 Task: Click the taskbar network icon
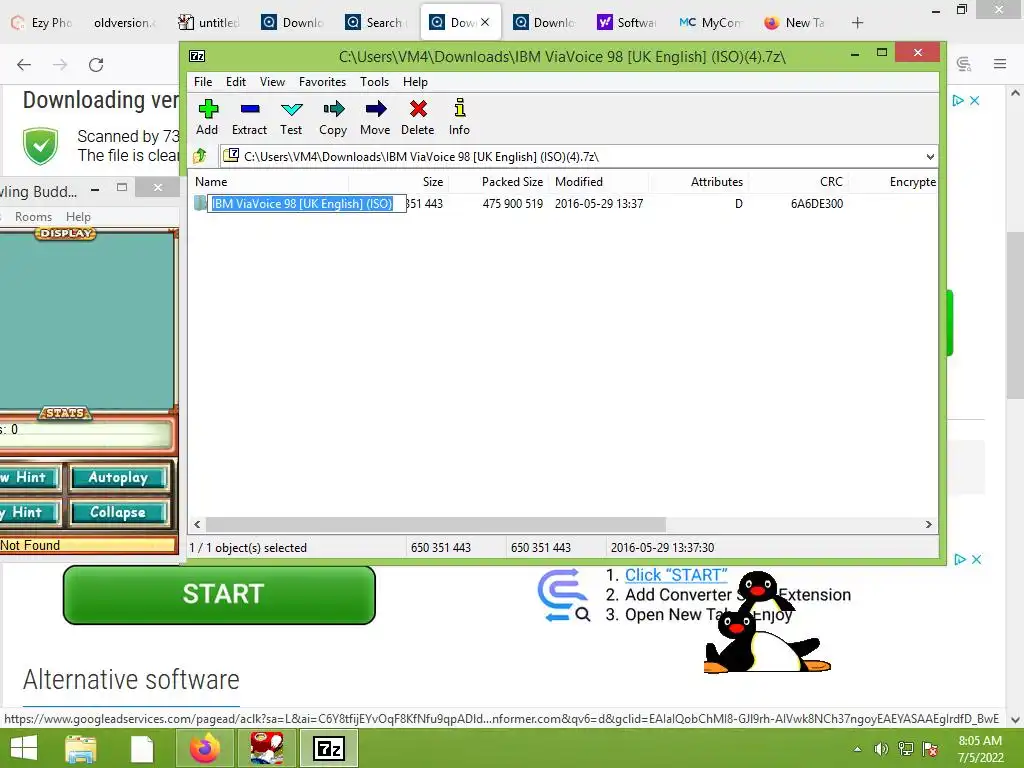tap(906, 749)
